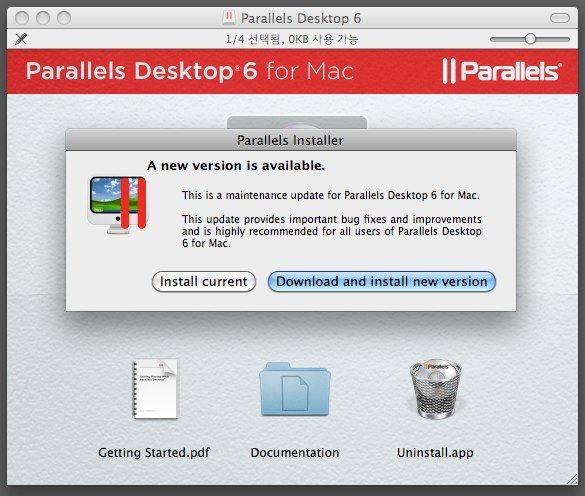Click the 'A new version is available.' heading
The height and width of the screenshot is (496, 585).
click(236, 165)
